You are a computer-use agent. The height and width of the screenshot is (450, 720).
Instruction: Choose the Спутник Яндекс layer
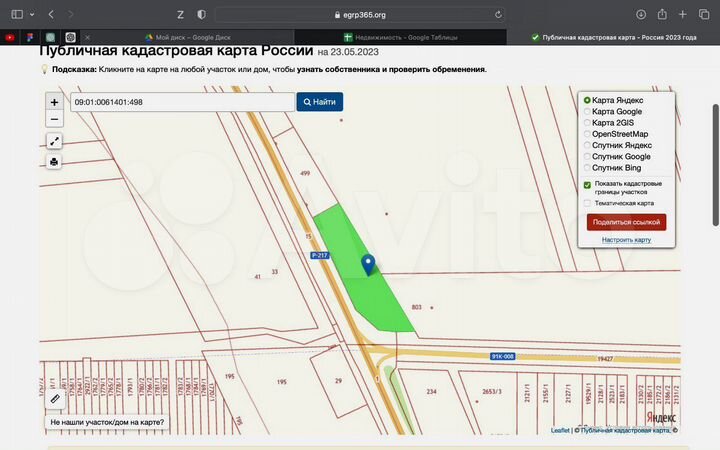[587, 145]
